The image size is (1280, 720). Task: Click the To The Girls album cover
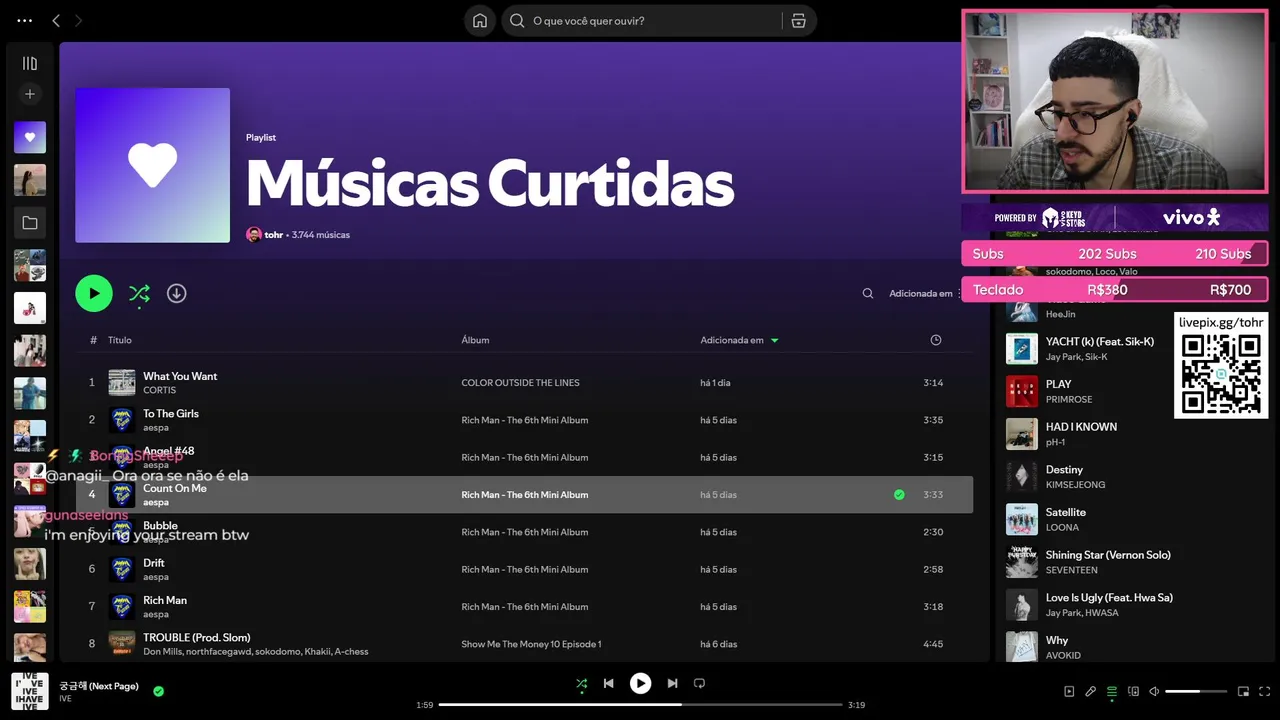click(122, 420)
